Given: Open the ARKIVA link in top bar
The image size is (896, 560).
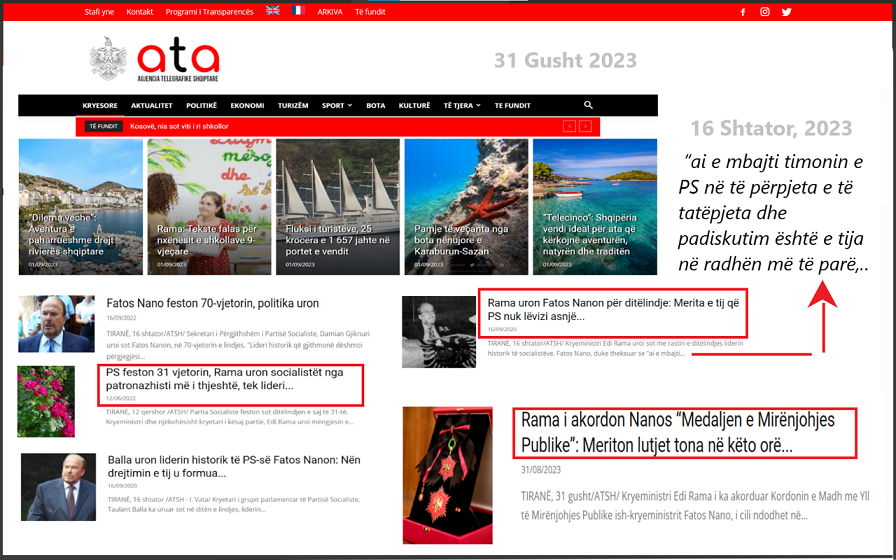Looking at the screenshot, I should [329, 12].
